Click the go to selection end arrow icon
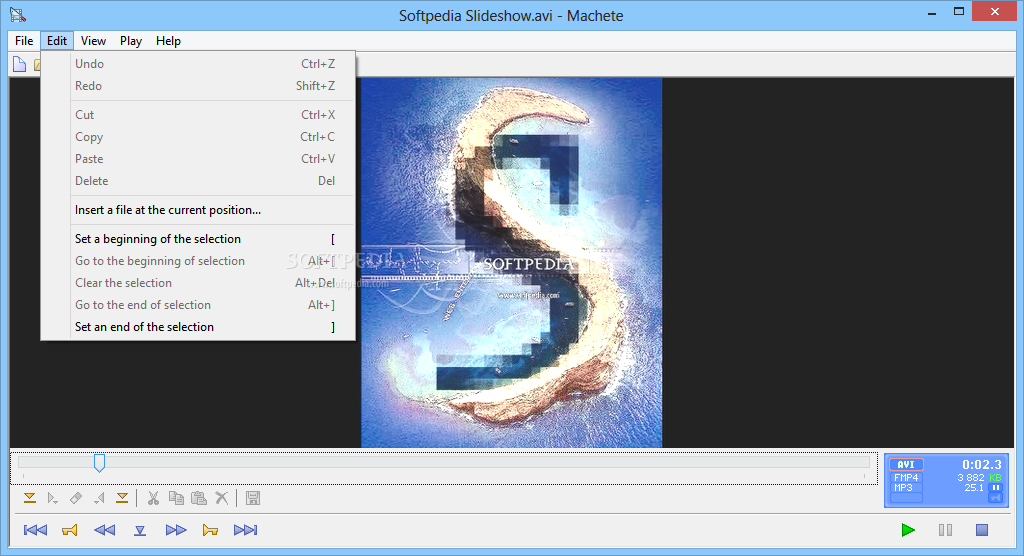This screenshot has height=556, width=1024. [x=99, y=499]
